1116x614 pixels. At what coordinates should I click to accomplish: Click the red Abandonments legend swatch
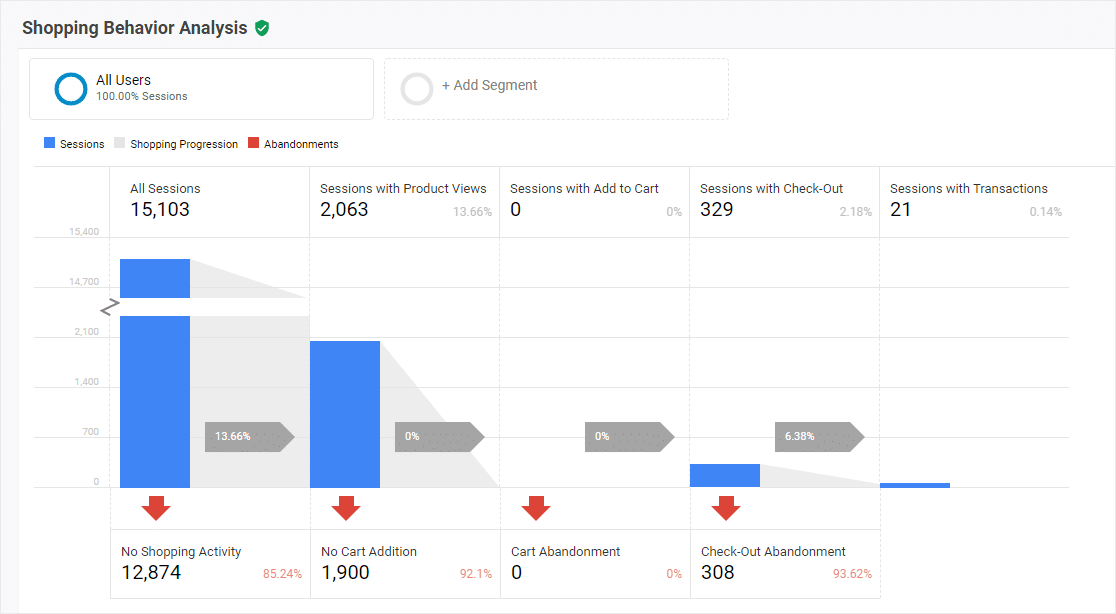pyautogui.click(x=253, y=143)
